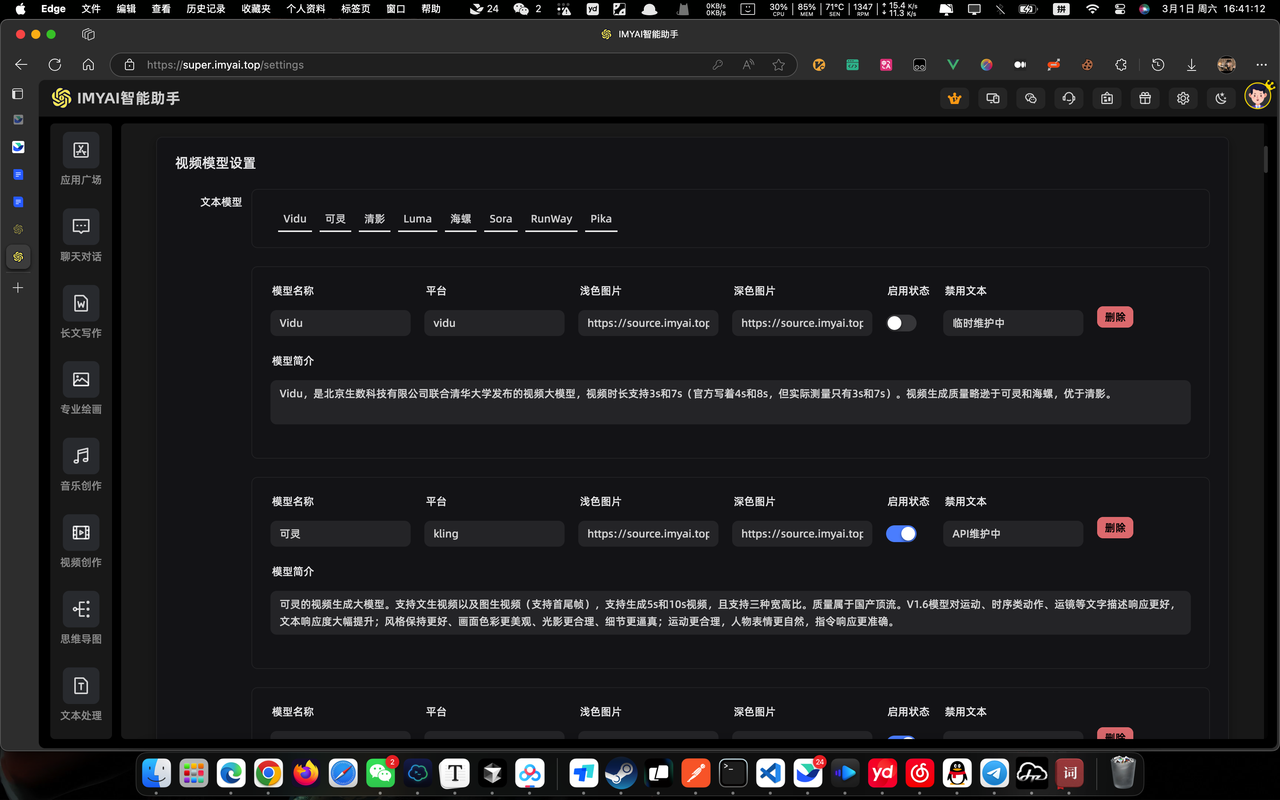This screenshot has width=1280, height=800.
Task: Edit the kling platform field
Action: [495, 534]
